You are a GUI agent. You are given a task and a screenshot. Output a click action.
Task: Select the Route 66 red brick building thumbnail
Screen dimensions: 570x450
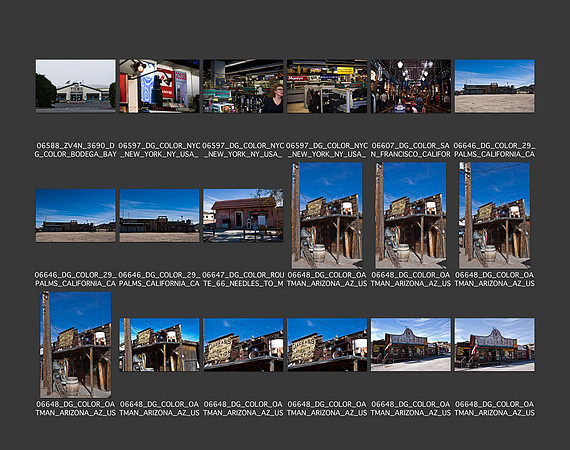tap(243, 215)
